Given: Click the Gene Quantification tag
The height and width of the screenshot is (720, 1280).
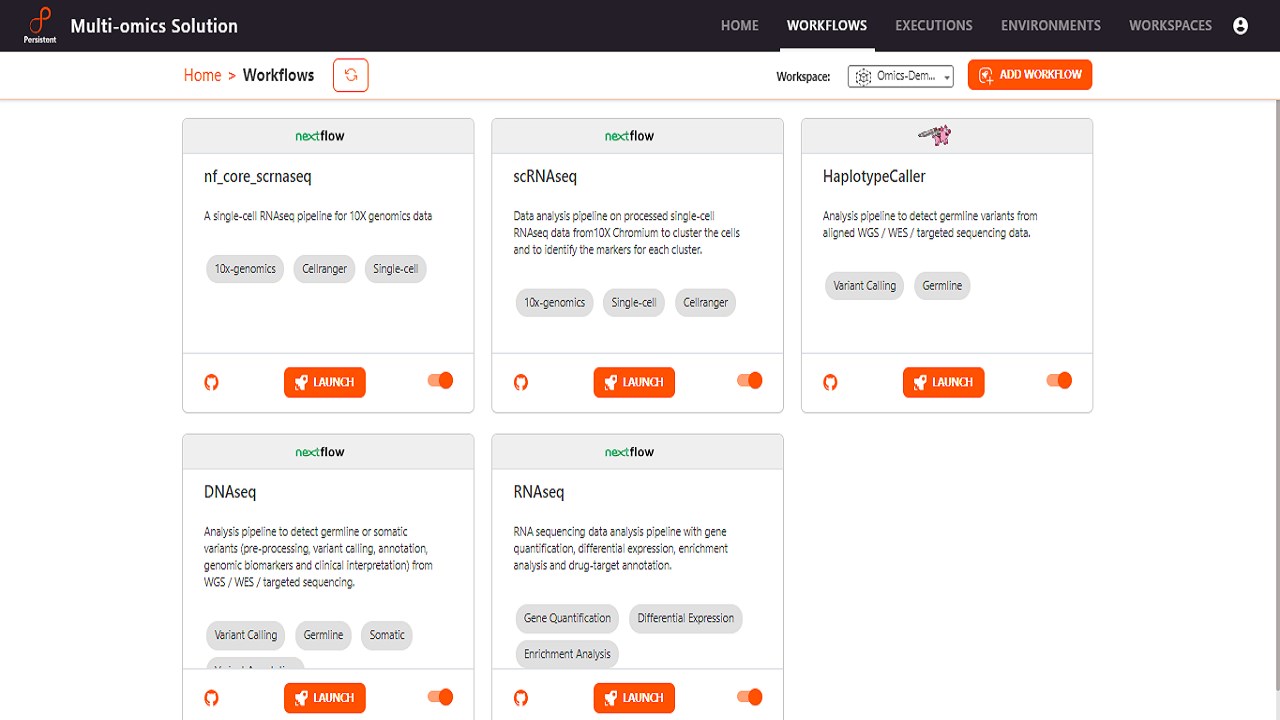Looking at the screenshot, I should pos(567,618).
